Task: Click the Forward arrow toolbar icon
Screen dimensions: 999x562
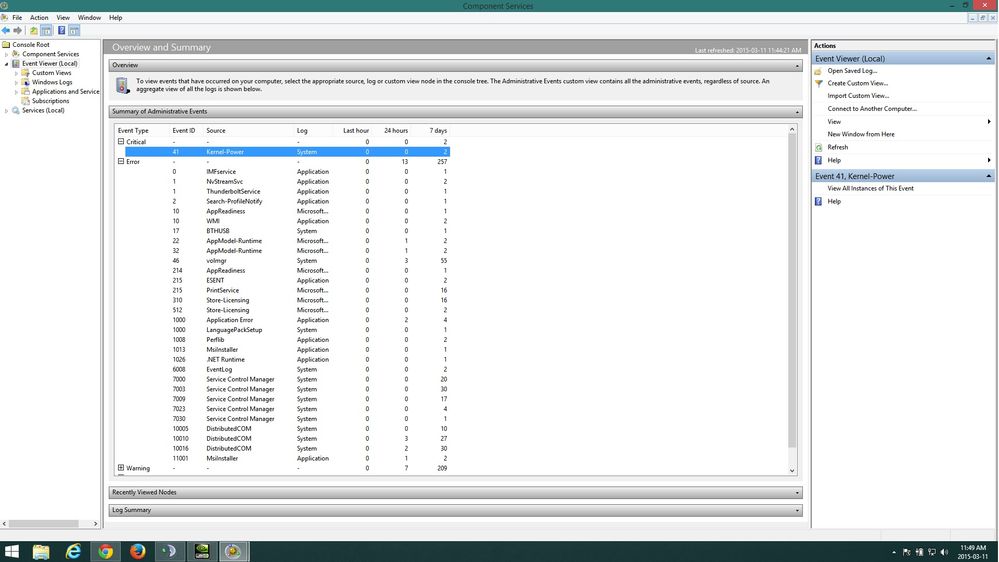Action: [18, 31]
